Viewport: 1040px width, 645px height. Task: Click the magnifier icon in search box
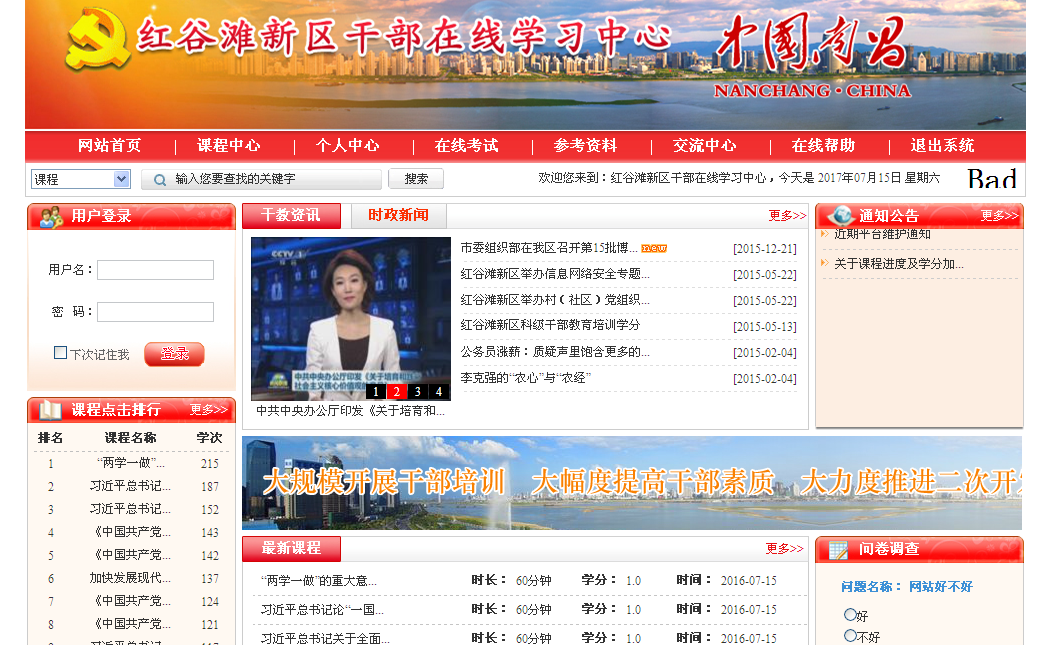(x=159, y=179)
